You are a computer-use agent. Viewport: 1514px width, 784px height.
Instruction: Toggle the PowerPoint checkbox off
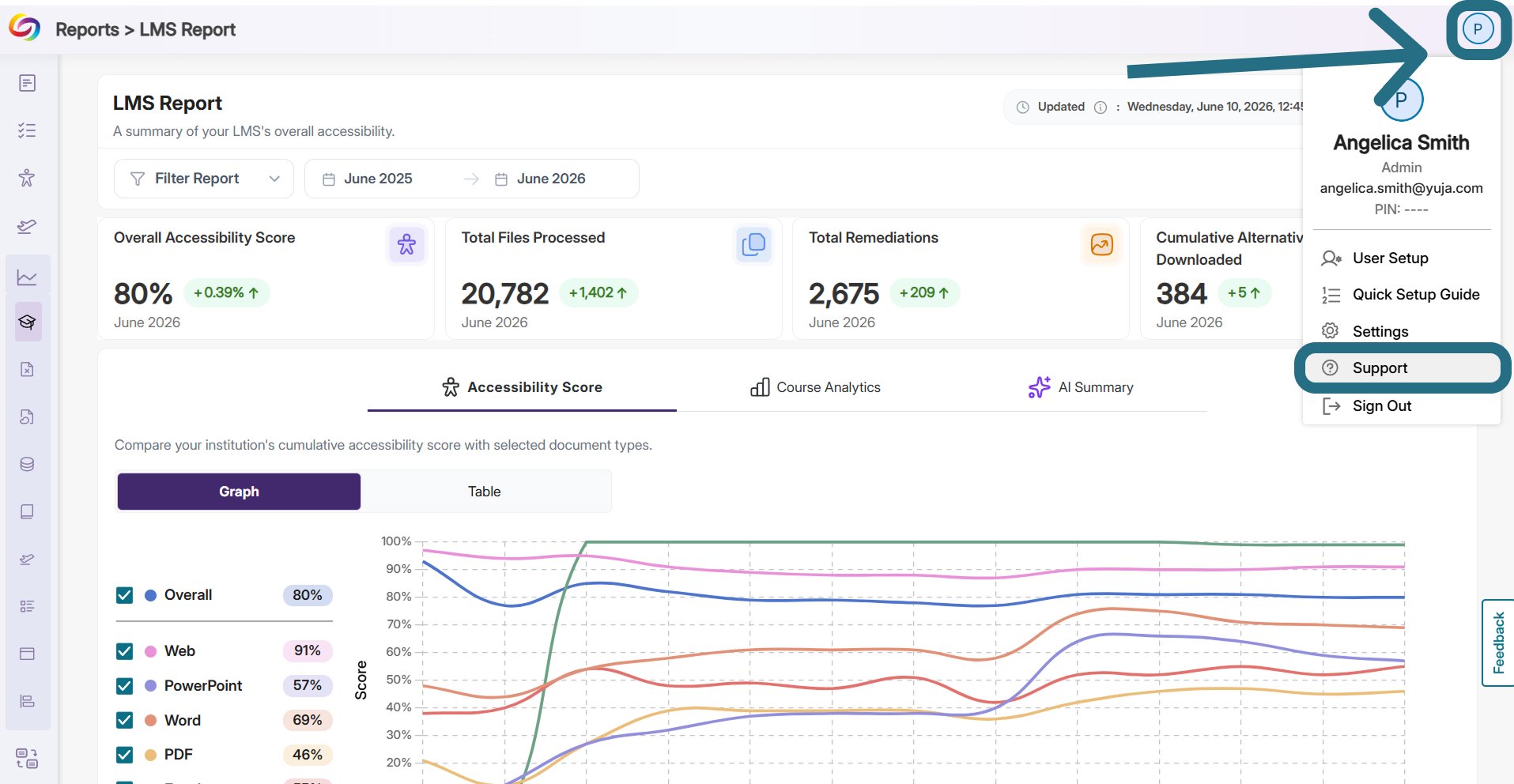coord(124,686)
